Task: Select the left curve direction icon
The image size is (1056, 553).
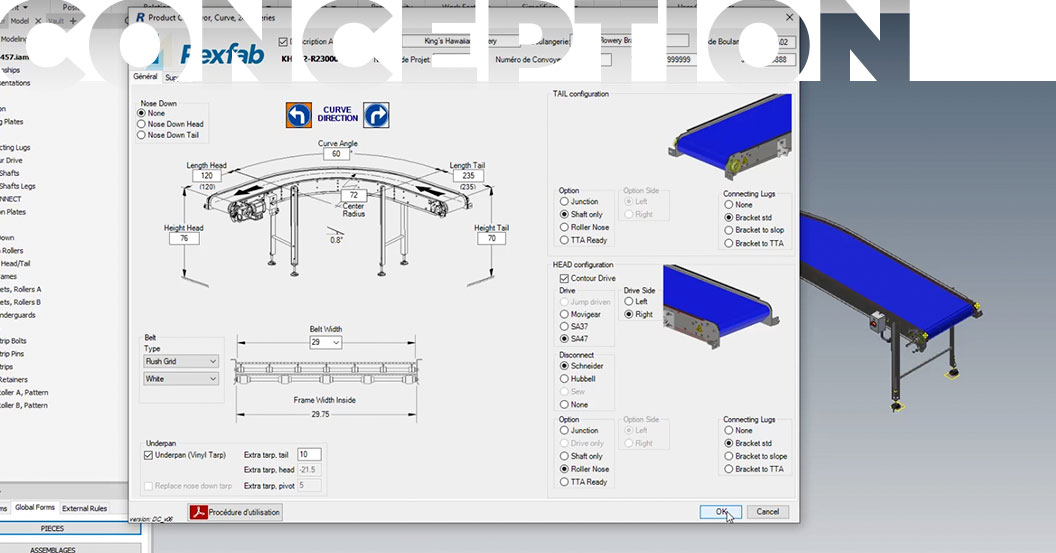Action: pyautogui.click(x=299, y=115)
